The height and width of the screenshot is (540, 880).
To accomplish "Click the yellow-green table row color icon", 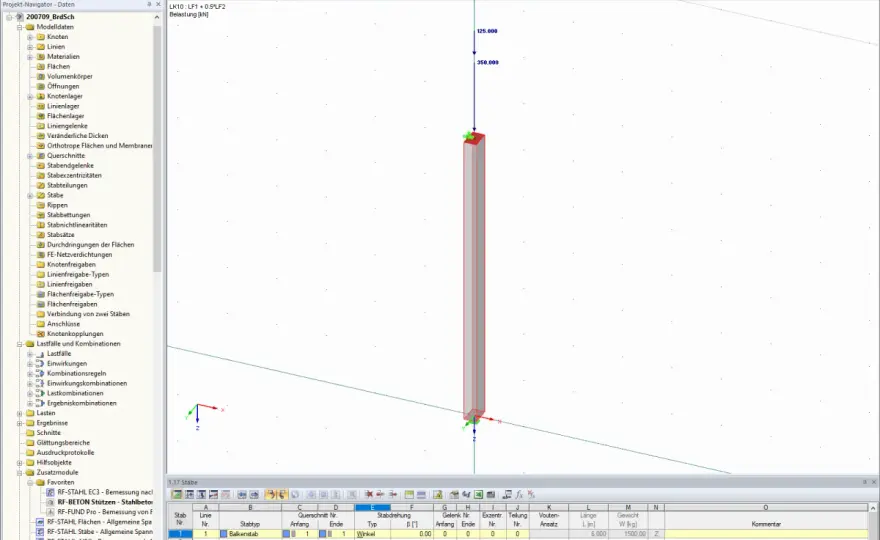I will coord(409,495).
